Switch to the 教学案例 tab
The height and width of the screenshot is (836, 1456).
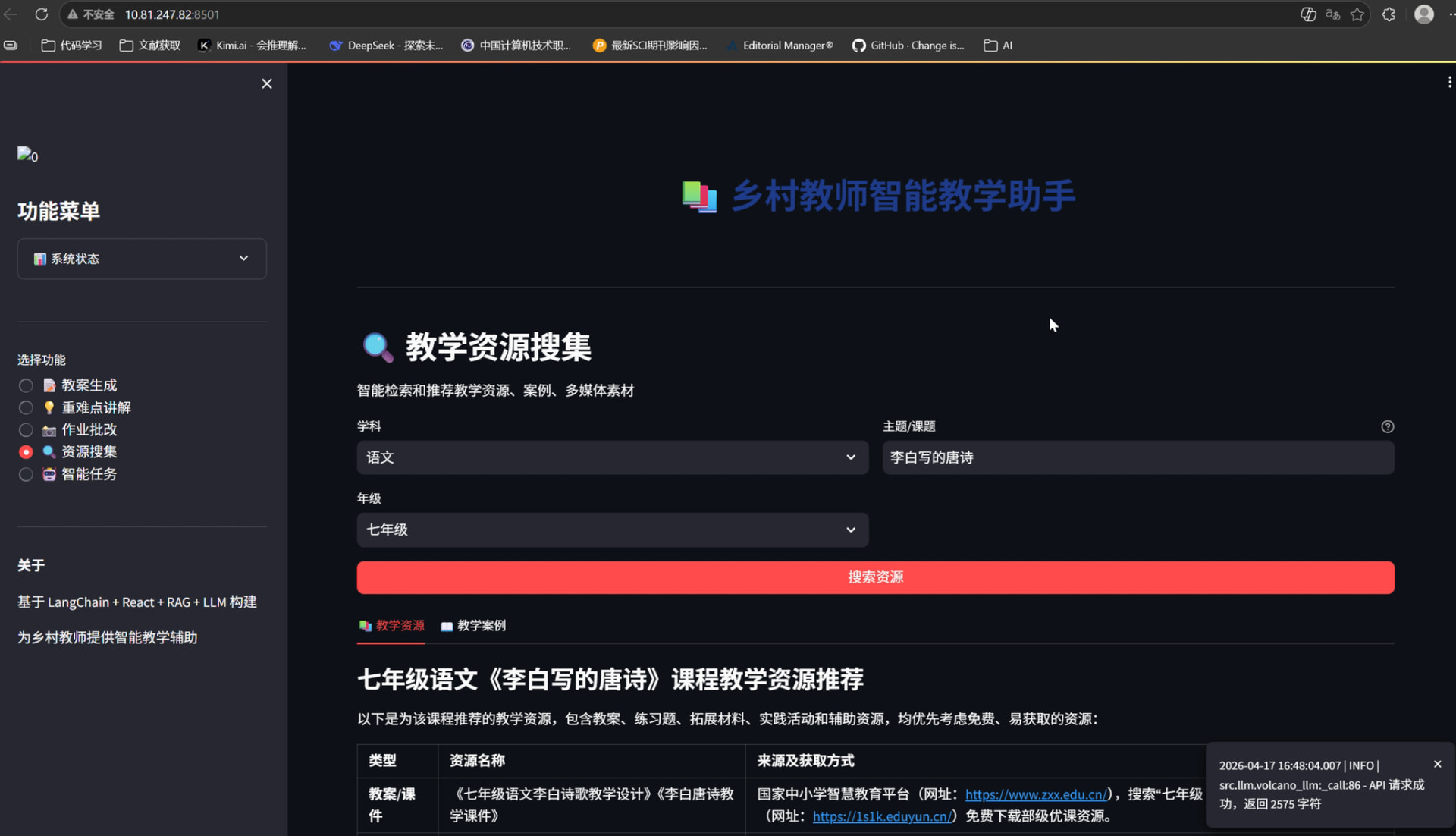tap(474, 626)
